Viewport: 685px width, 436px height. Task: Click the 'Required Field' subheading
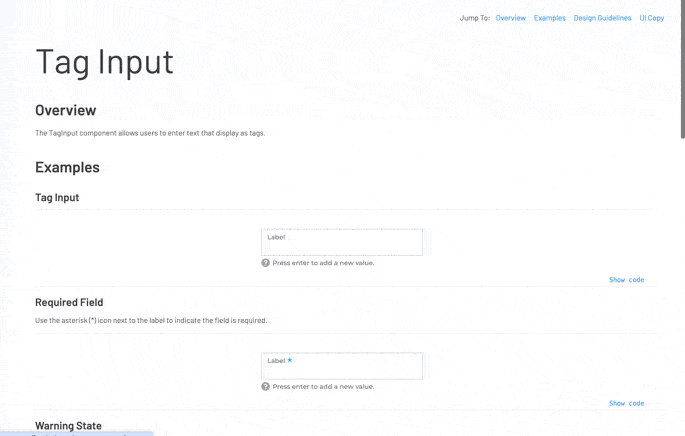[x=69, y=302]
